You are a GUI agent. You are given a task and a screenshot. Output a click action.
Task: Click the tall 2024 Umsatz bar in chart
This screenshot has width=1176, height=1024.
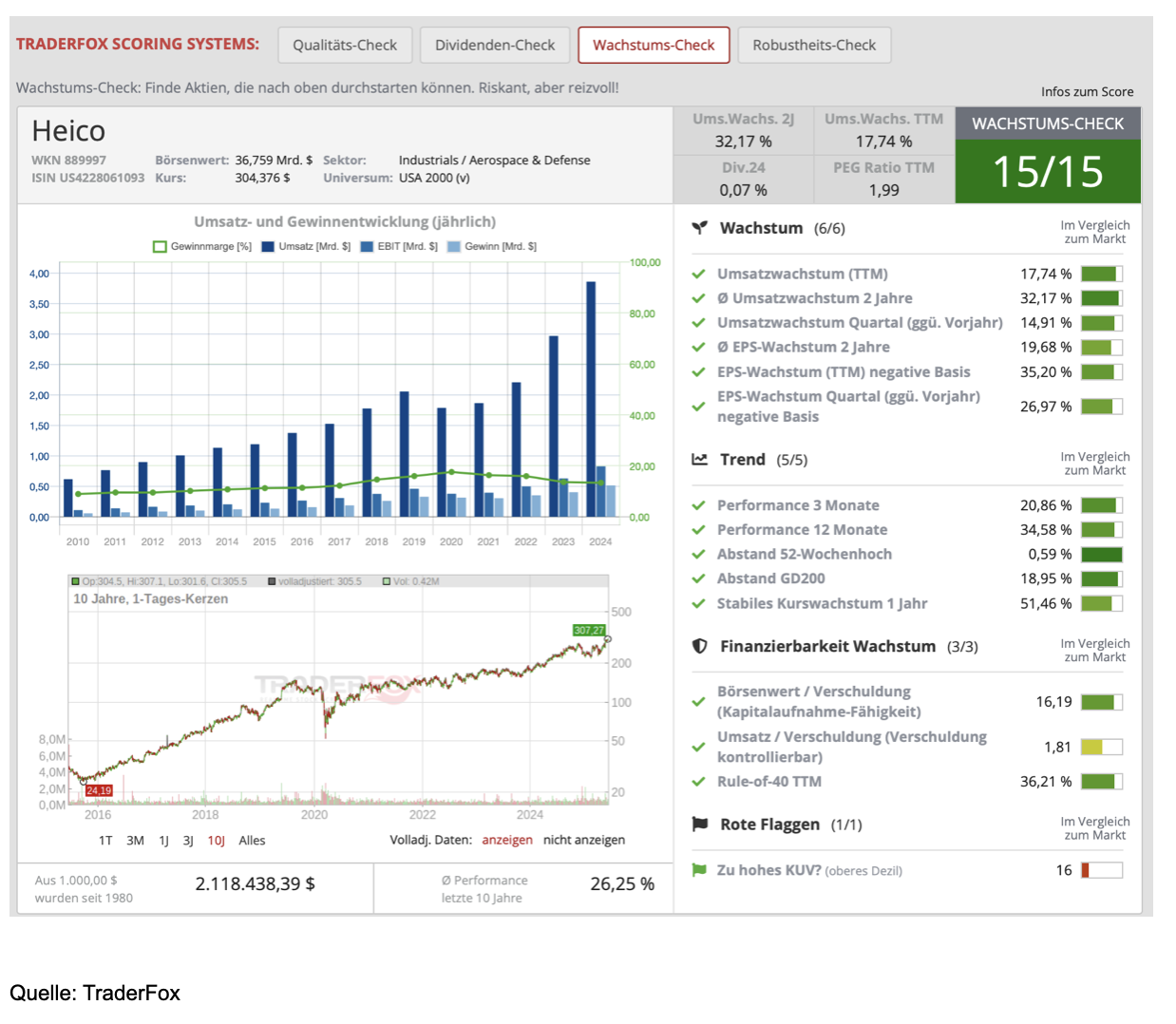tap(591, 399)
